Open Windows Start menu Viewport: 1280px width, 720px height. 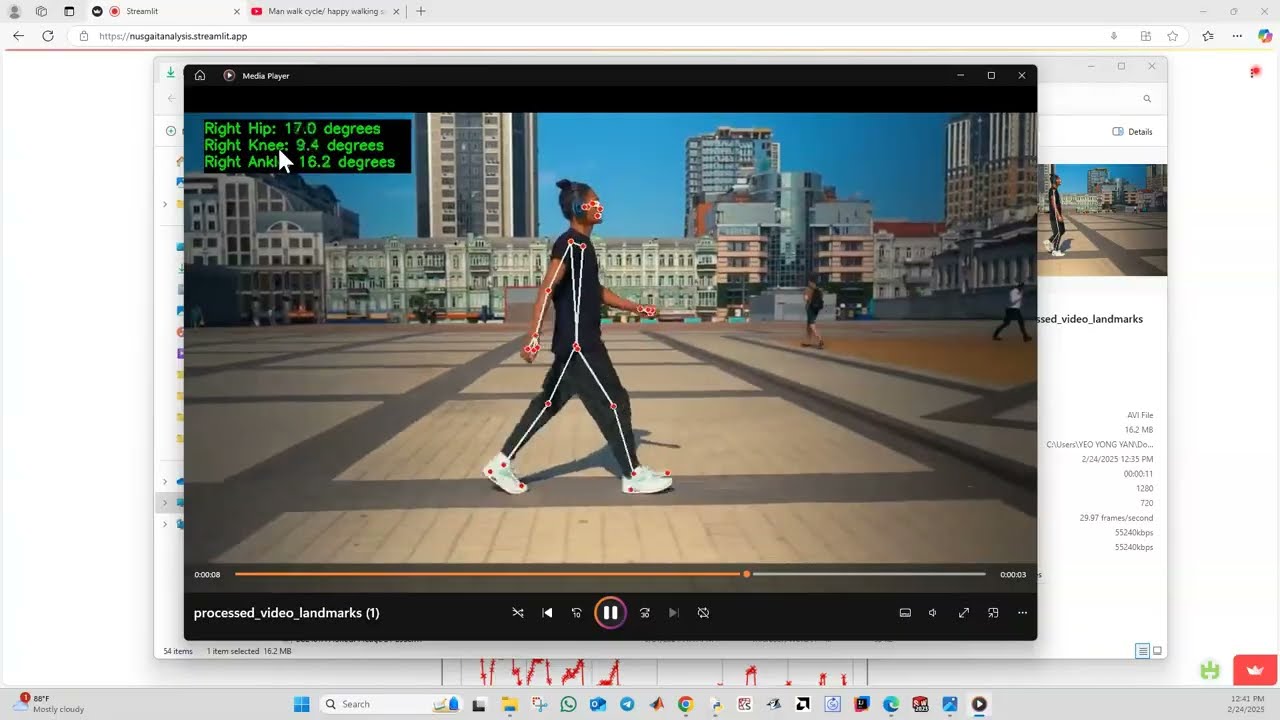click(301, 704)
